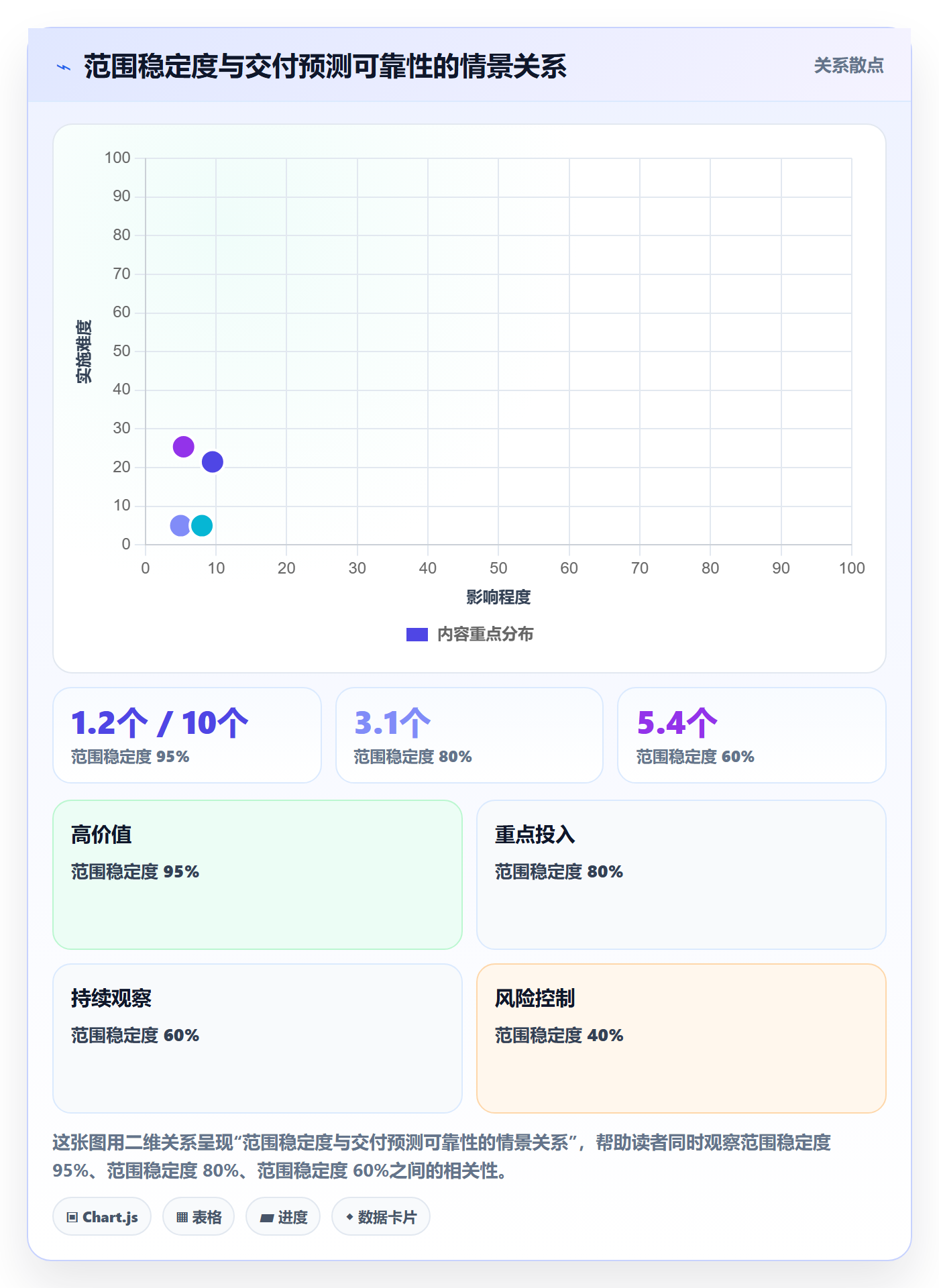Open the 3.1个 stat card

[x=469, y=735]
